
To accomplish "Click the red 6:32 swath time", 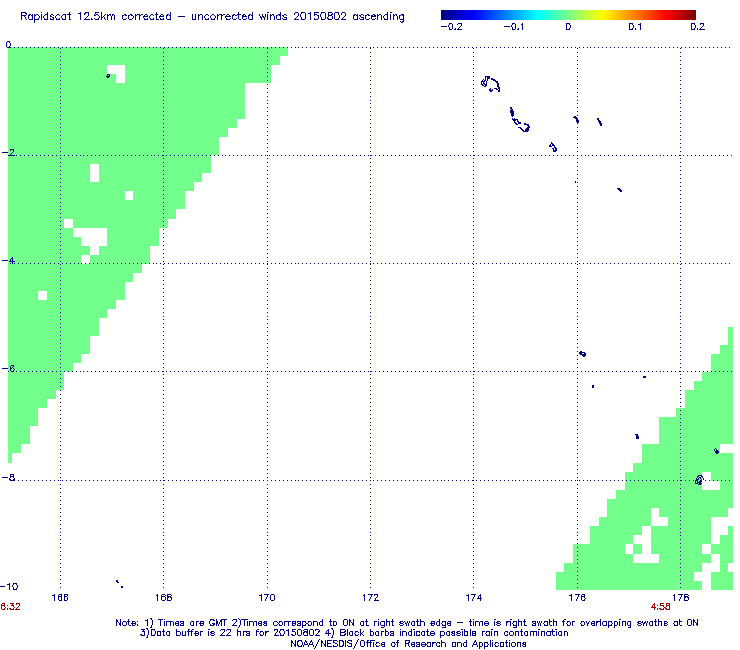I will 10,607.
